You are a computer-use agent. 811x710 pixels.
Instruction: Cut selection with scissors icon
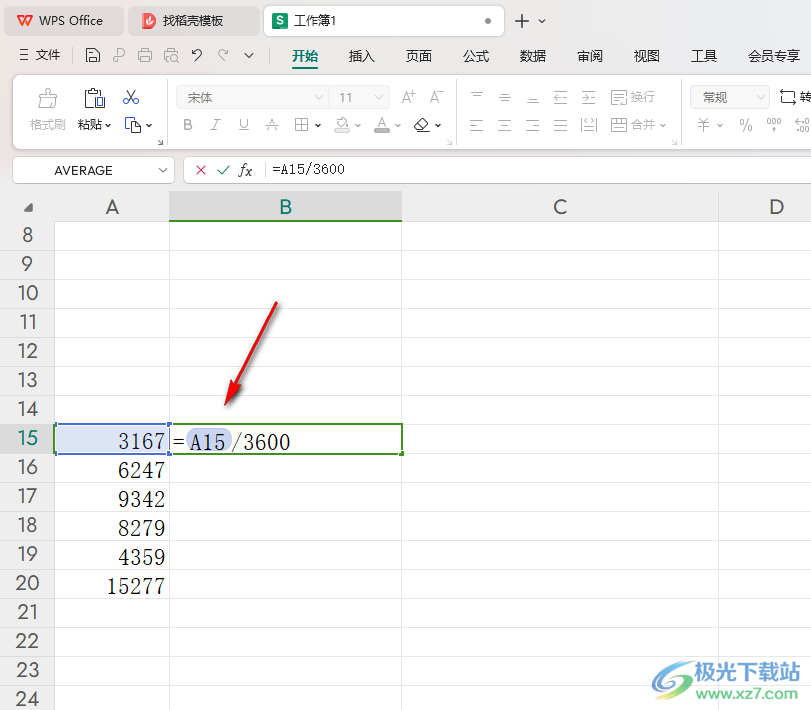tap(131, 97)
